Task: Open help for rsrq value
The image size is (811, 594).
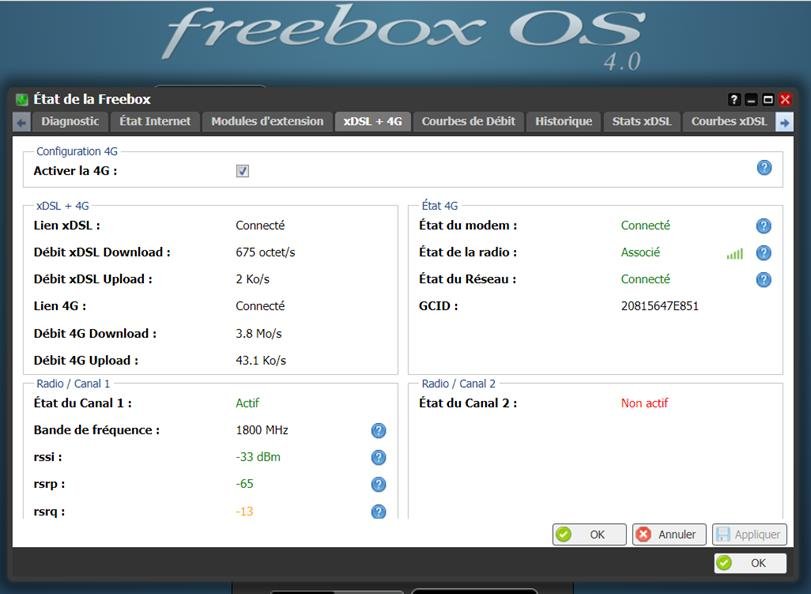Action: click(x=379, y=511)
